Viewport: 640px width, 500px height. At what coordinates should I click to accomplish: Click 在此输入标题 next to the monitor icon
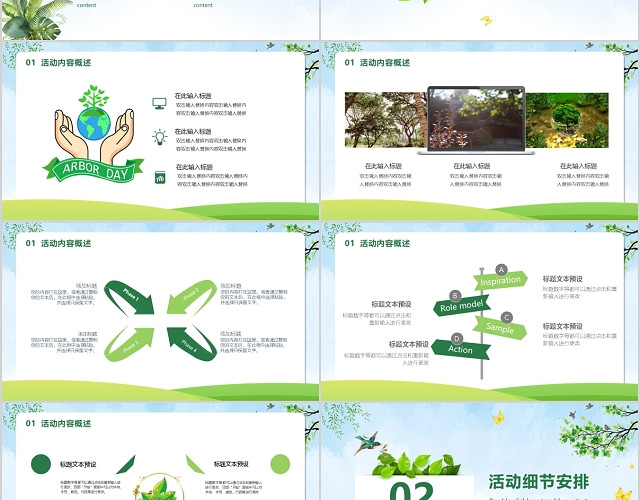coord(193,96)
